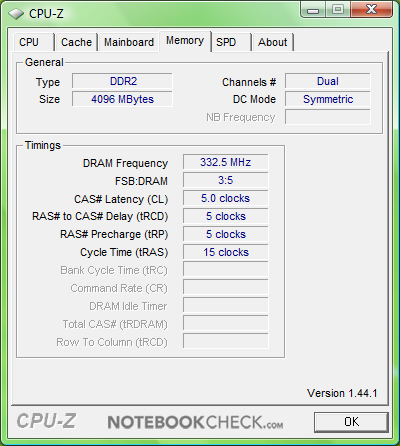Close the CPU-Z window
Viewport: 400px width, 446px height.
[371, 10]
